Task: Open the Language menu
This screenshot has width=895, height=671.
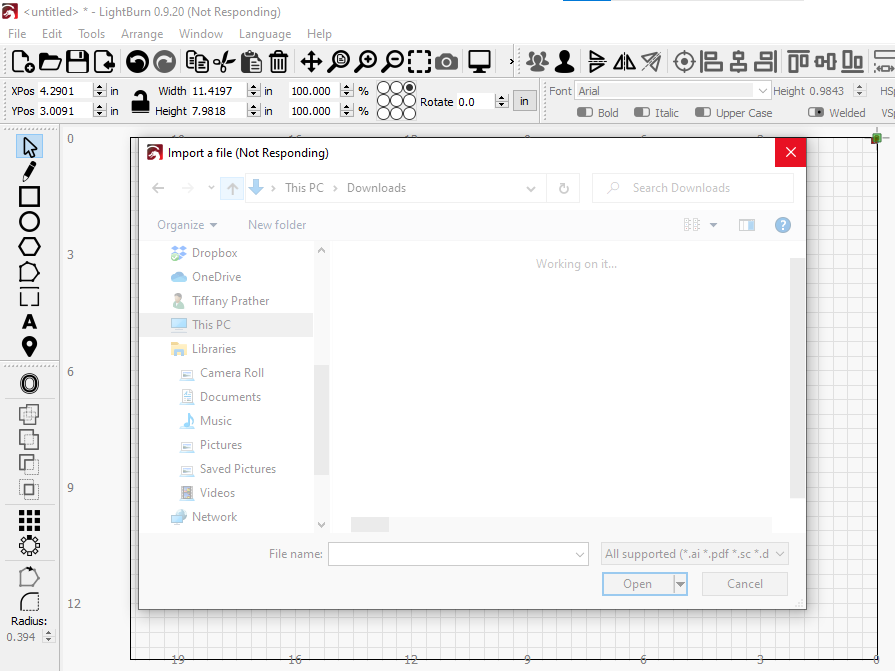Action: [x=265, y=34]
